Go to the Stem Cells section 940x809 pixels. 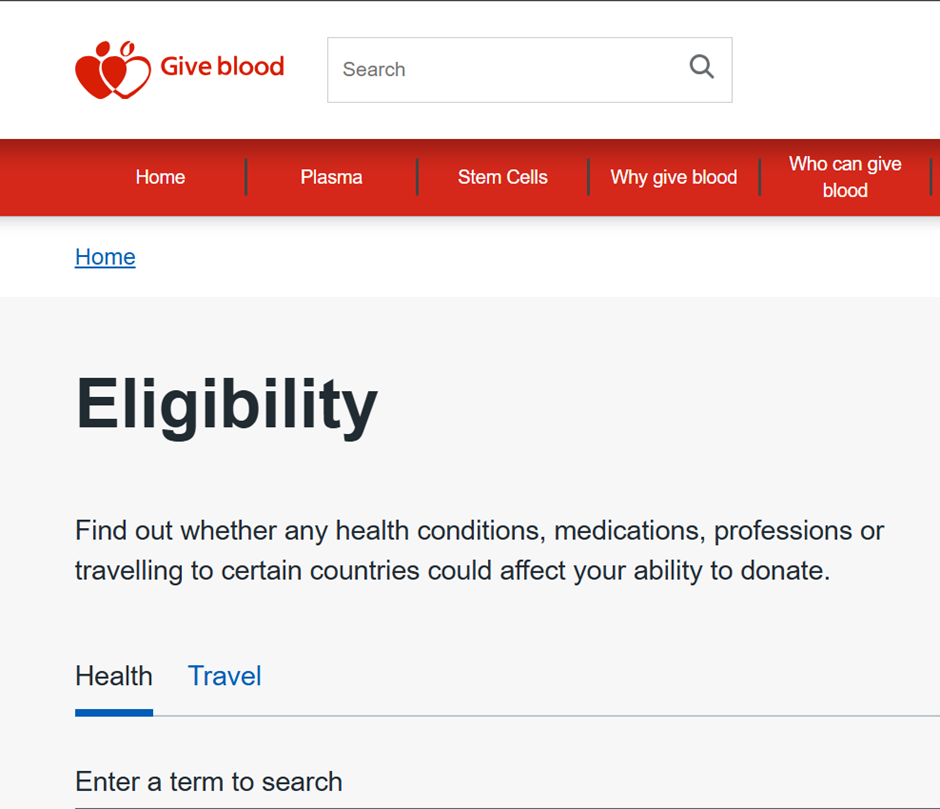click(x=502, y=177)
